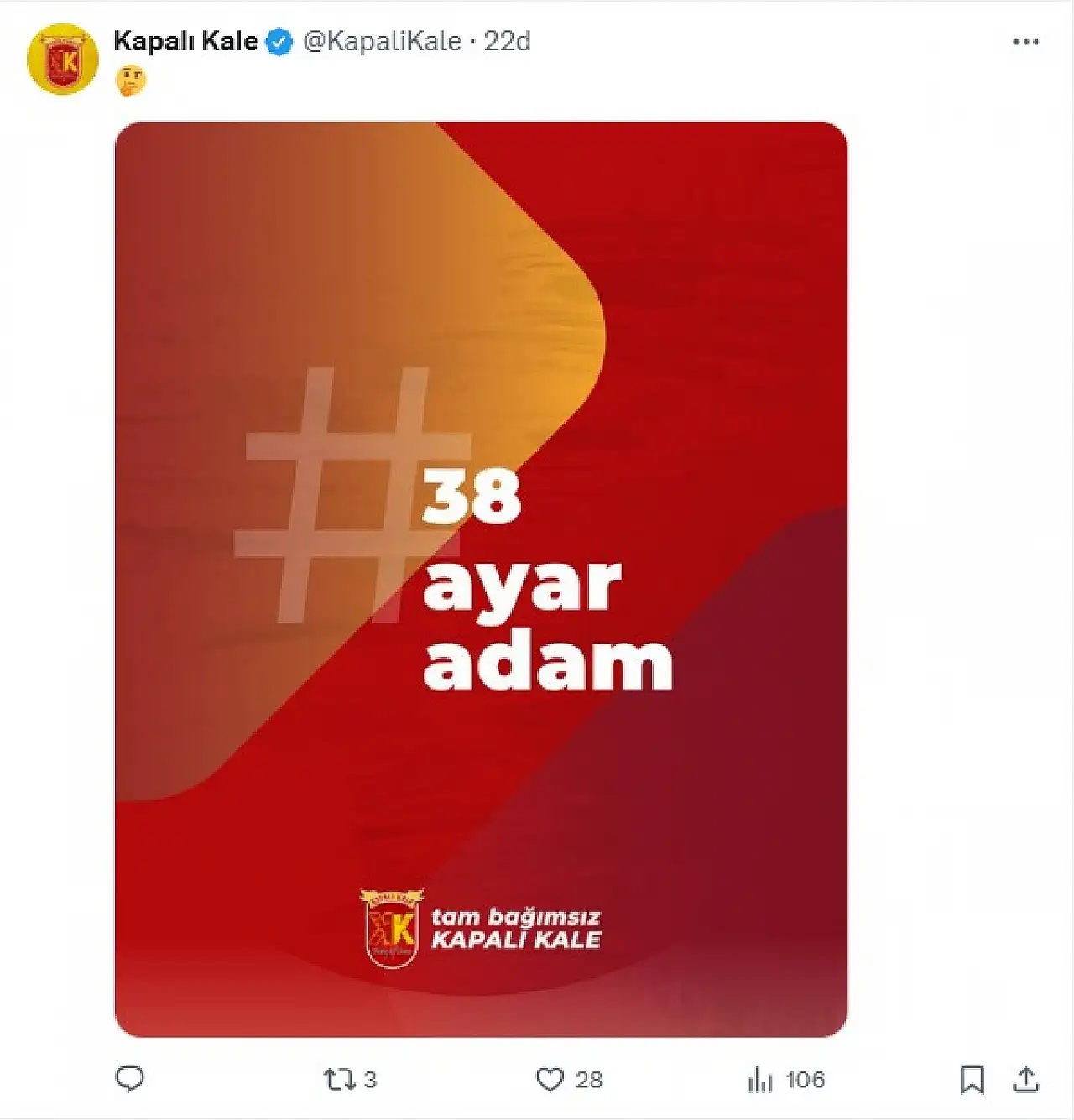Reply to the tweet via comment bubble
This screenshot has width=1074, height=1120.
129,1079
